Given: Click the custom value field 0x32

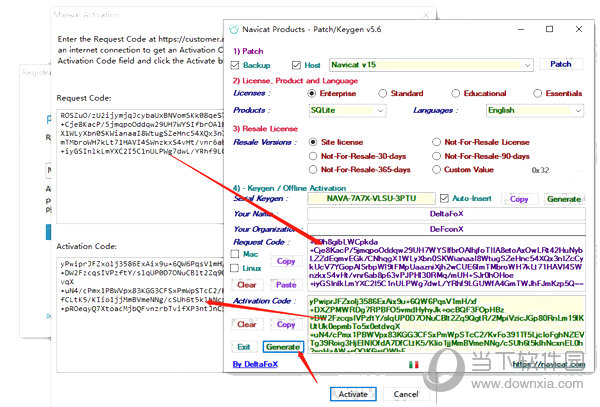Looking at the screenshot, I should tap(540, 170).
